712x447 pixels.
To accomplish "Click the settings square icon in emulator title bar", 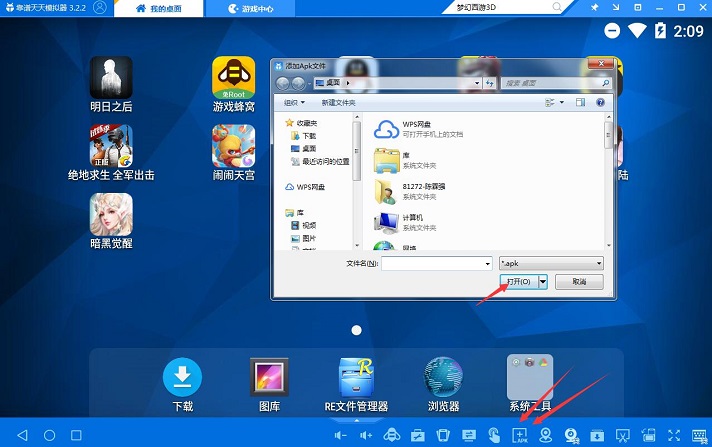I will point(638,7).
